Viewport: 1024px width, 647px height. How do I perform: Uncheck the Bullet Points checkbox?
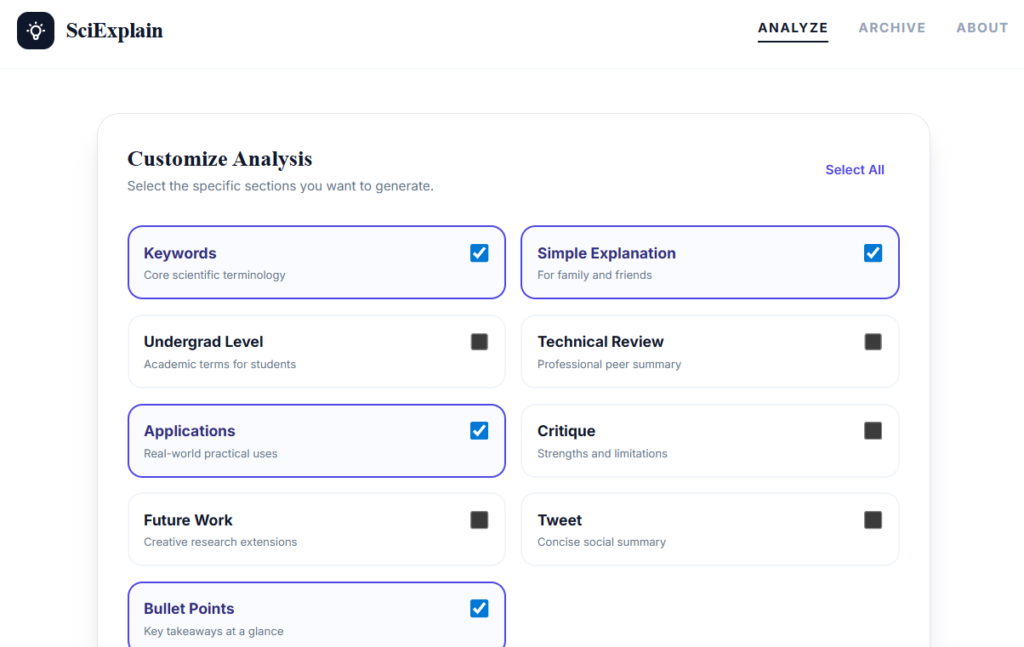coord(479,608)
